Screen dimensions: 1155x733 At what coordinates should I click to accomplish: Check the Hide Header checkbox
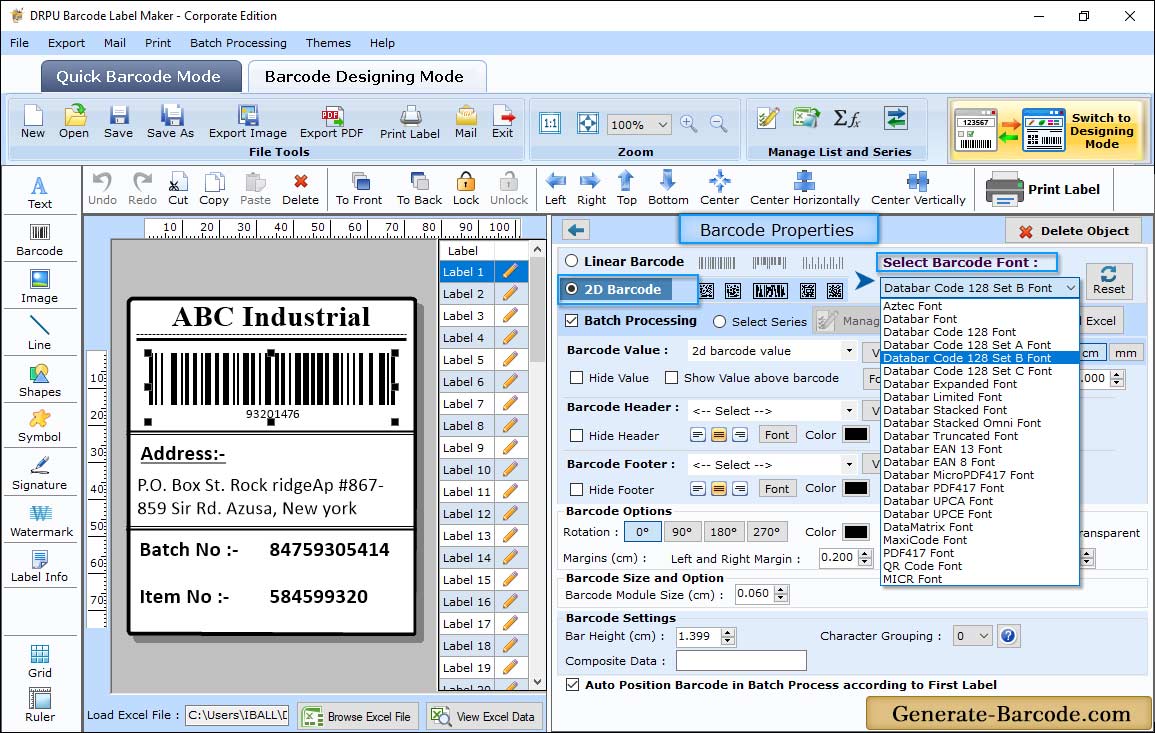coord(577,436)
